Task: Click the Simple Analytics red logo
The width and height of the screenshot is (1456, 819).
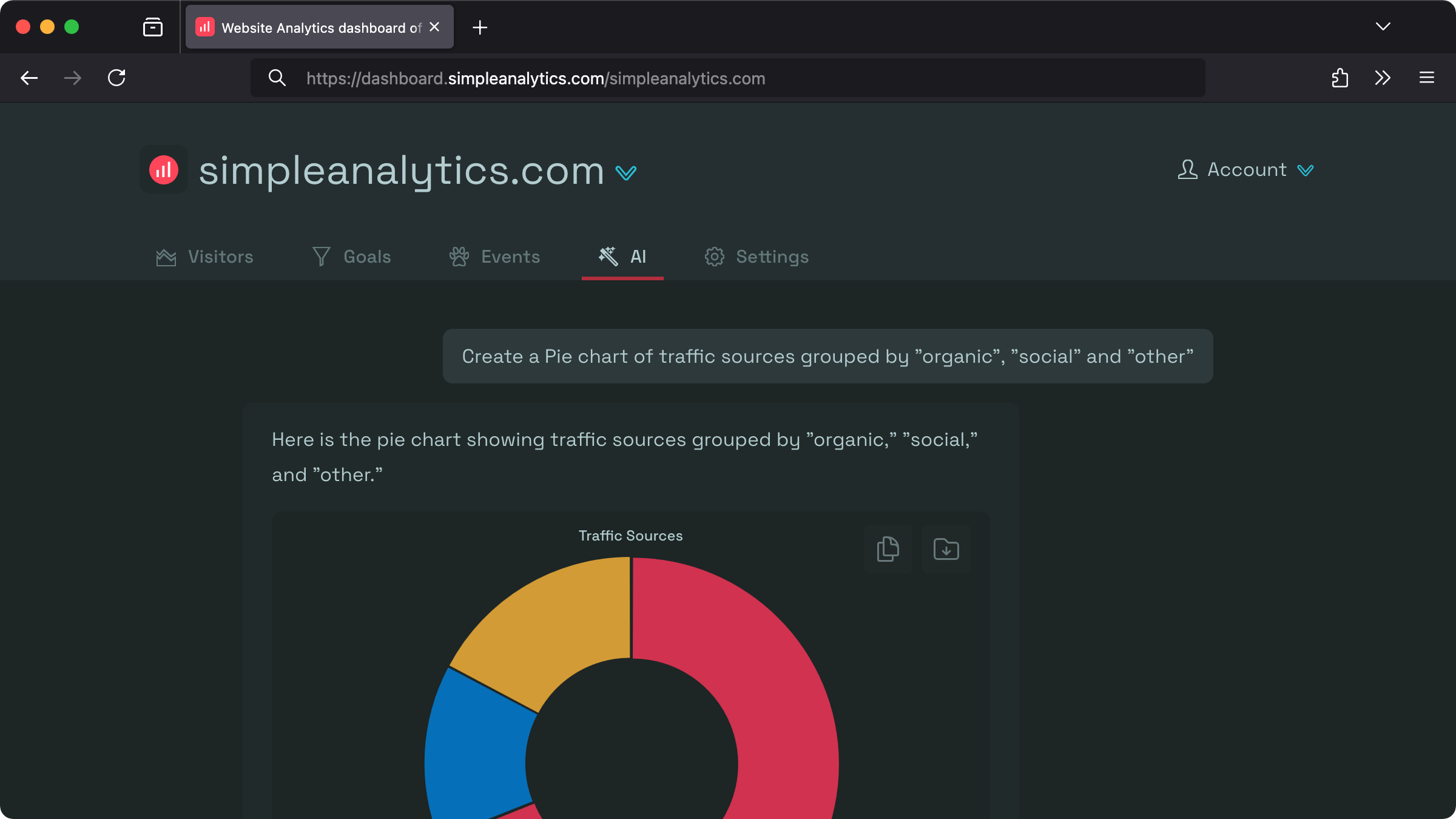Action: coord(164,170)
